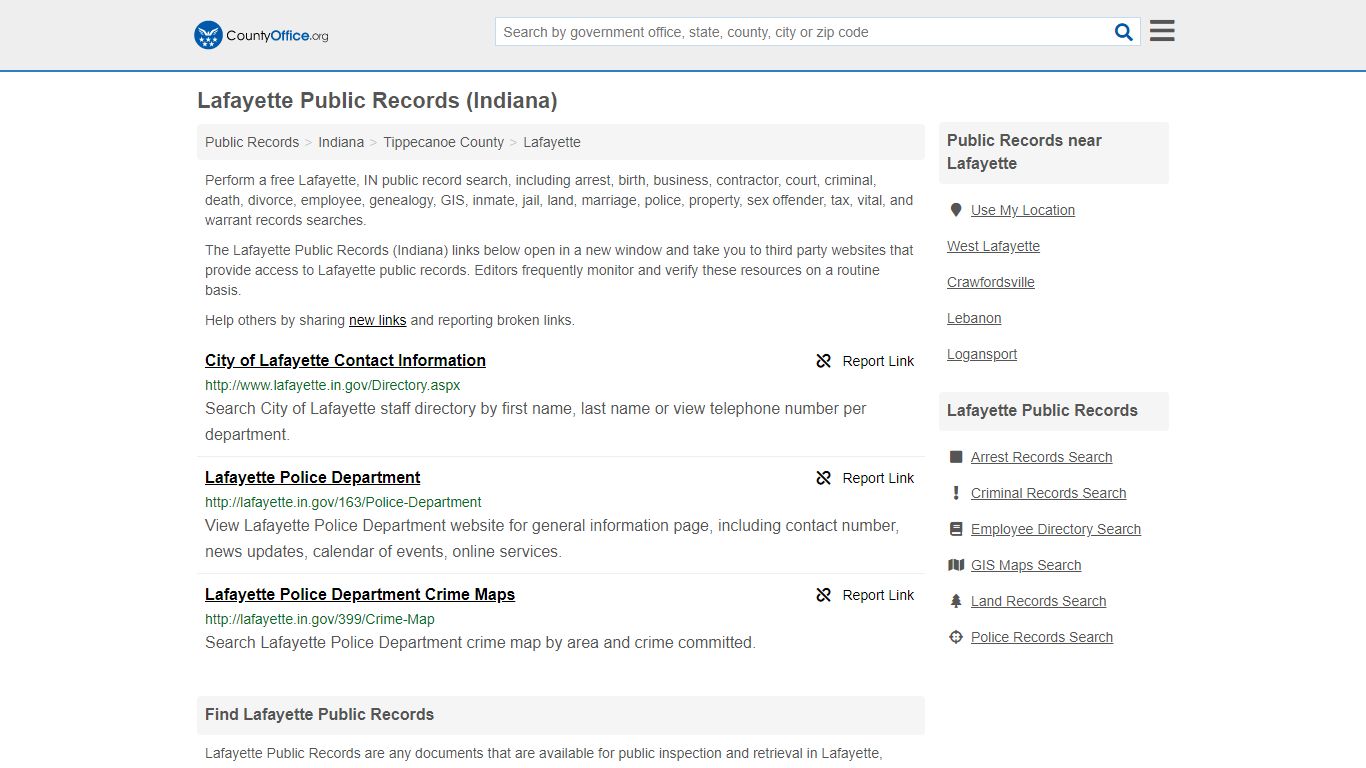Open the 399/Crime-Map URL

(x=320, y=619)
